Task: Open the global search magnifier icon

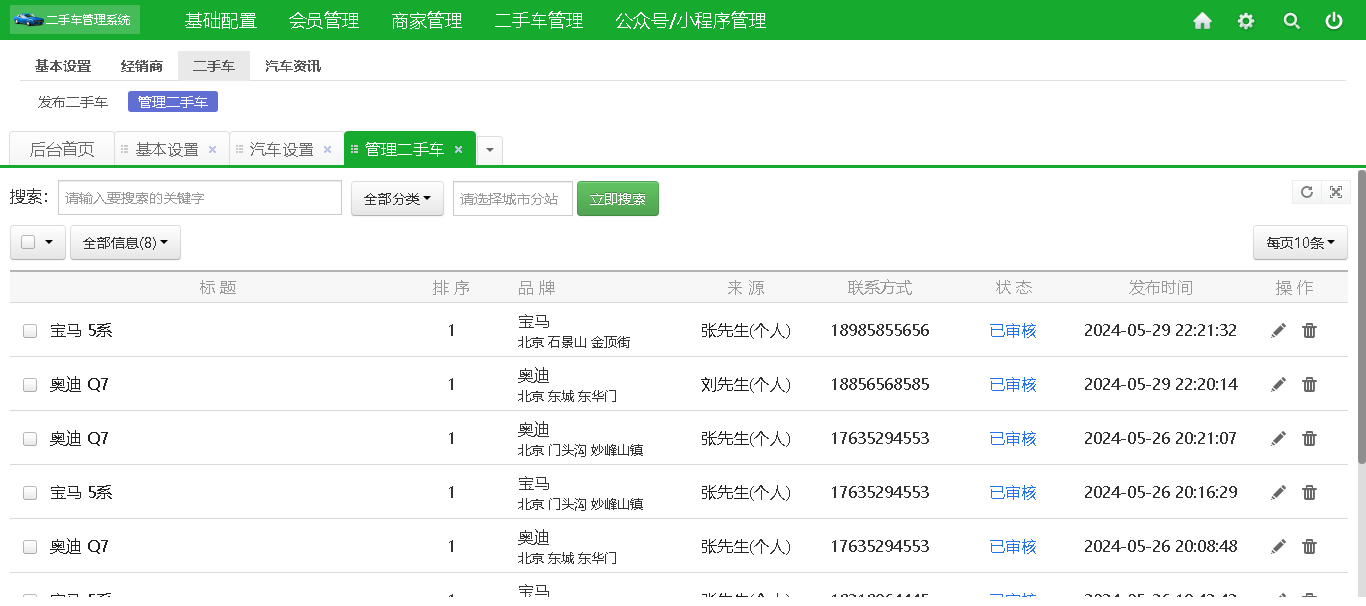Action: click(1291, 19)
